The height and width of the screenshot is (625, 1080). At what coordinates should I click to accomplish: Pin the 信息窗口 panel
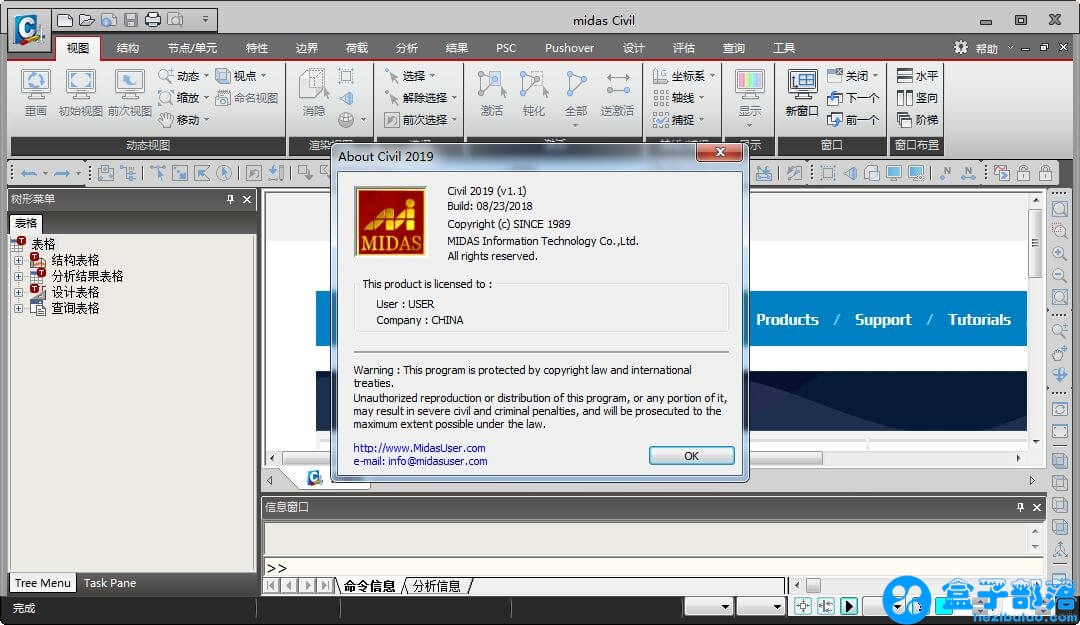[1020, 507]
